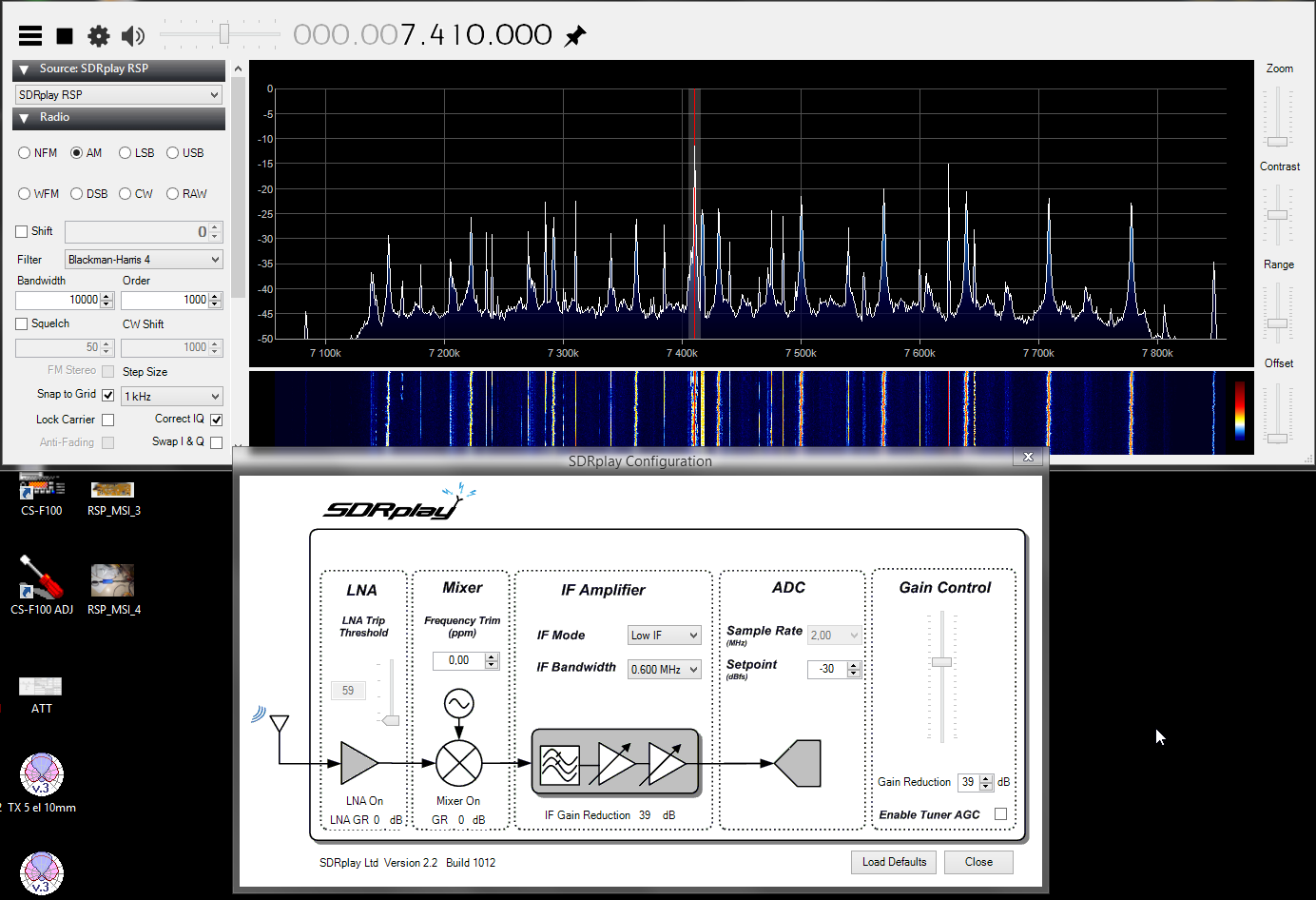Open the IF Bandwidth 0.600 MHz dropdown
Image resolution: width=1316 pixels, height=900 pixels.
[x=665, y=670]
